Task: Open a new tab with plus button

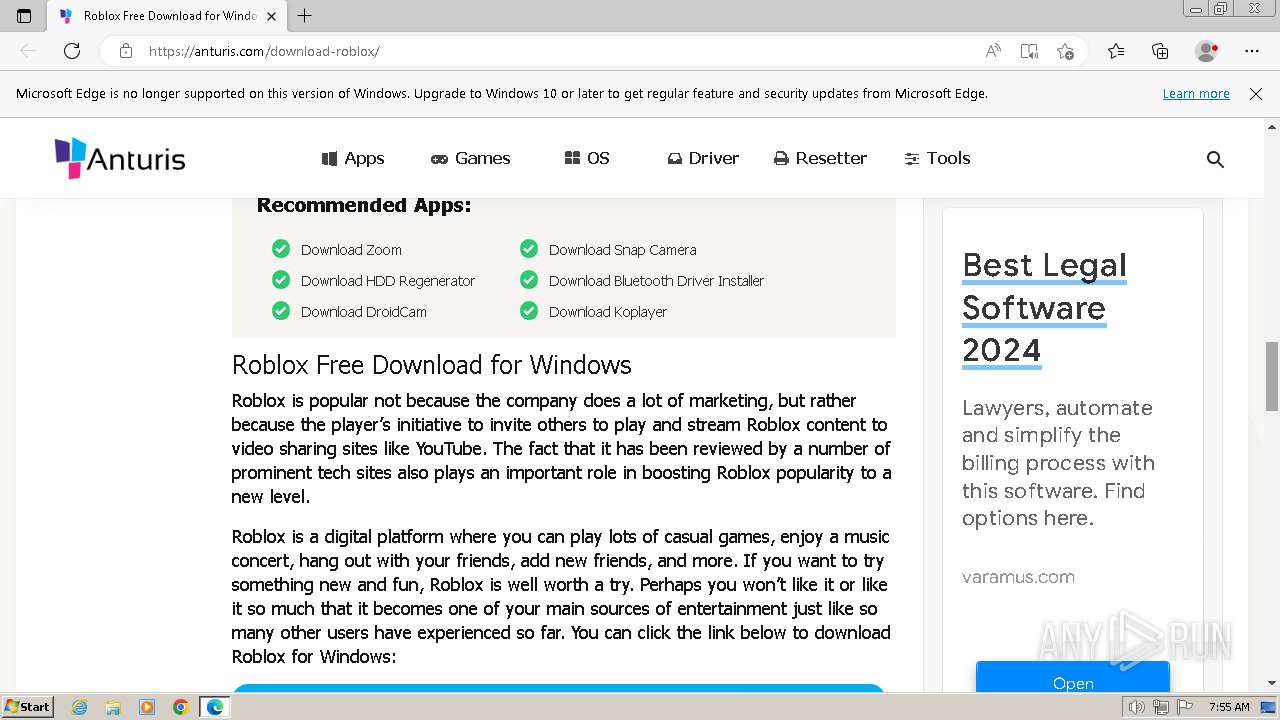Action: coord(305,16)
